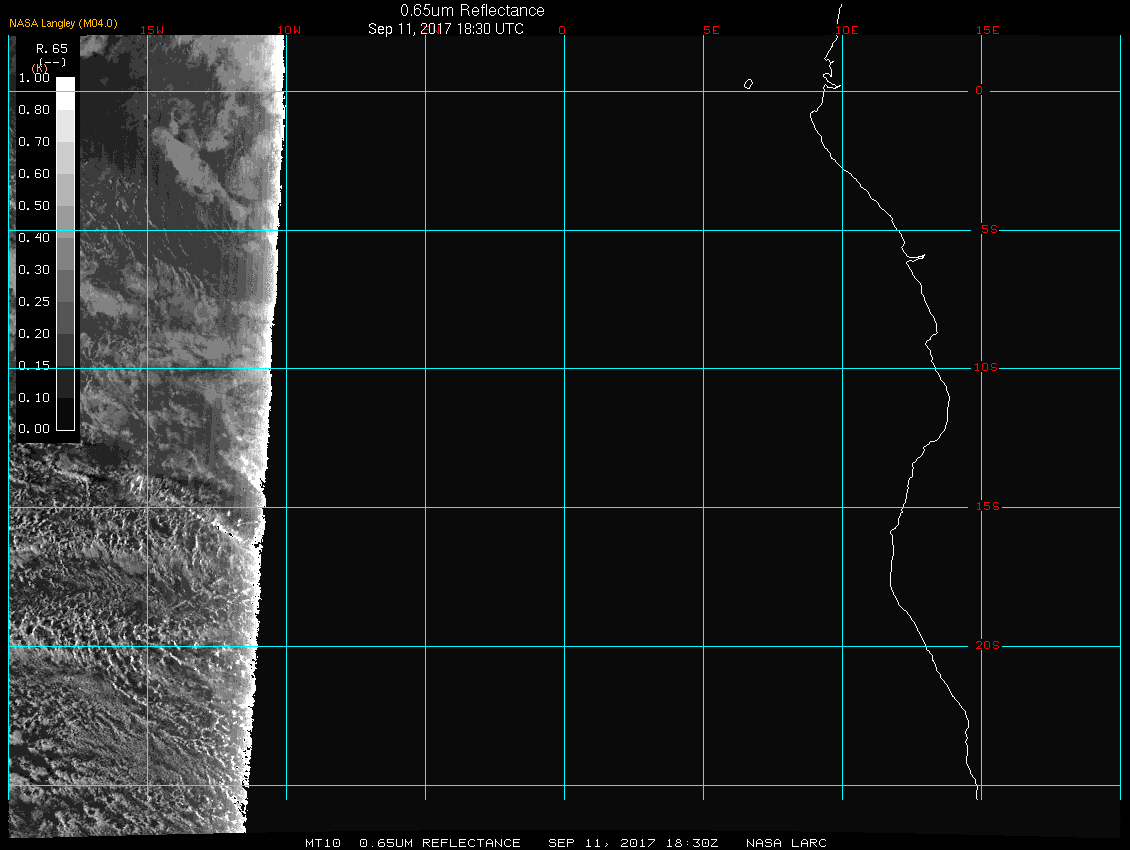Click the 0.30 colorbar value
The width and height of the screenshot is (1130, 850).
tap(34, 270)
